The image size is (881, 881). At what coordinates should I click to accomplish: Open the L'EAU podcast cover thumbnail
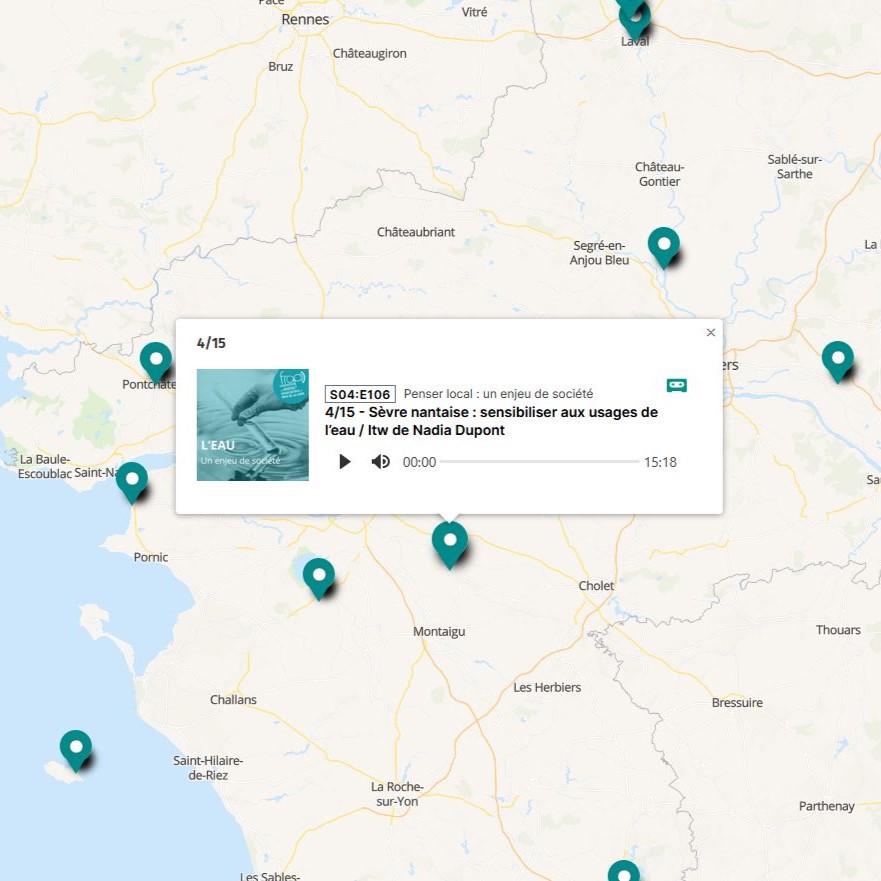(x=252, y=425)
